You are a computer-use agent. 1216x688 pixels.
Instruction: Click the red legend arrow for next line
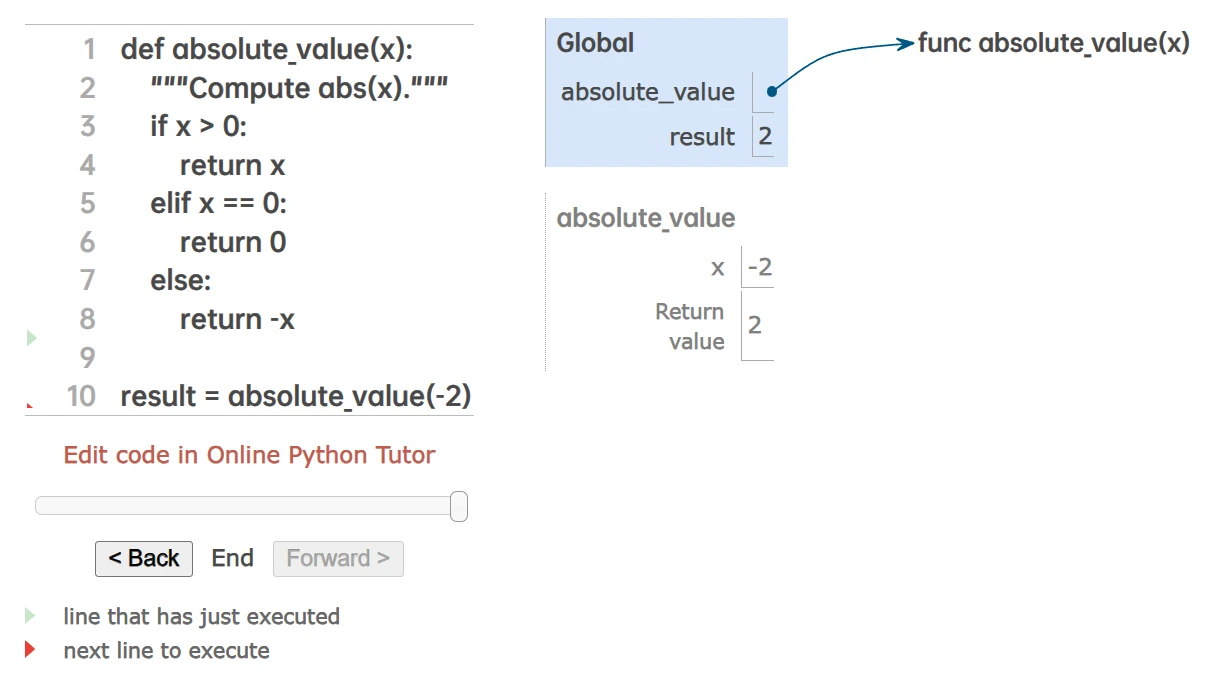(x=30, y=650)
